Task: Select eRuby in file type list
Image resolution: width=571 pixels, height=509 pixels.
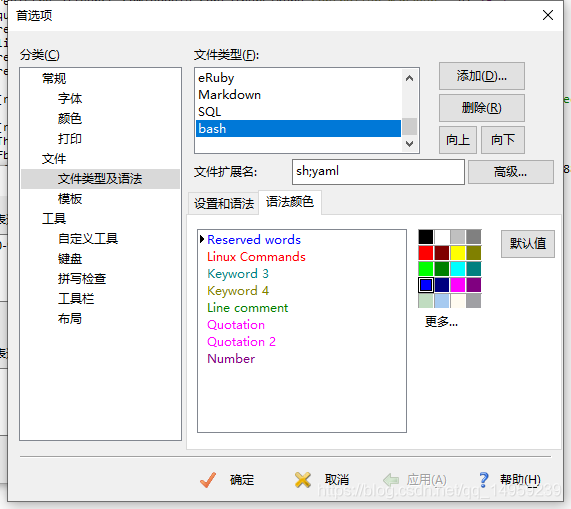Action: [298, 78]
